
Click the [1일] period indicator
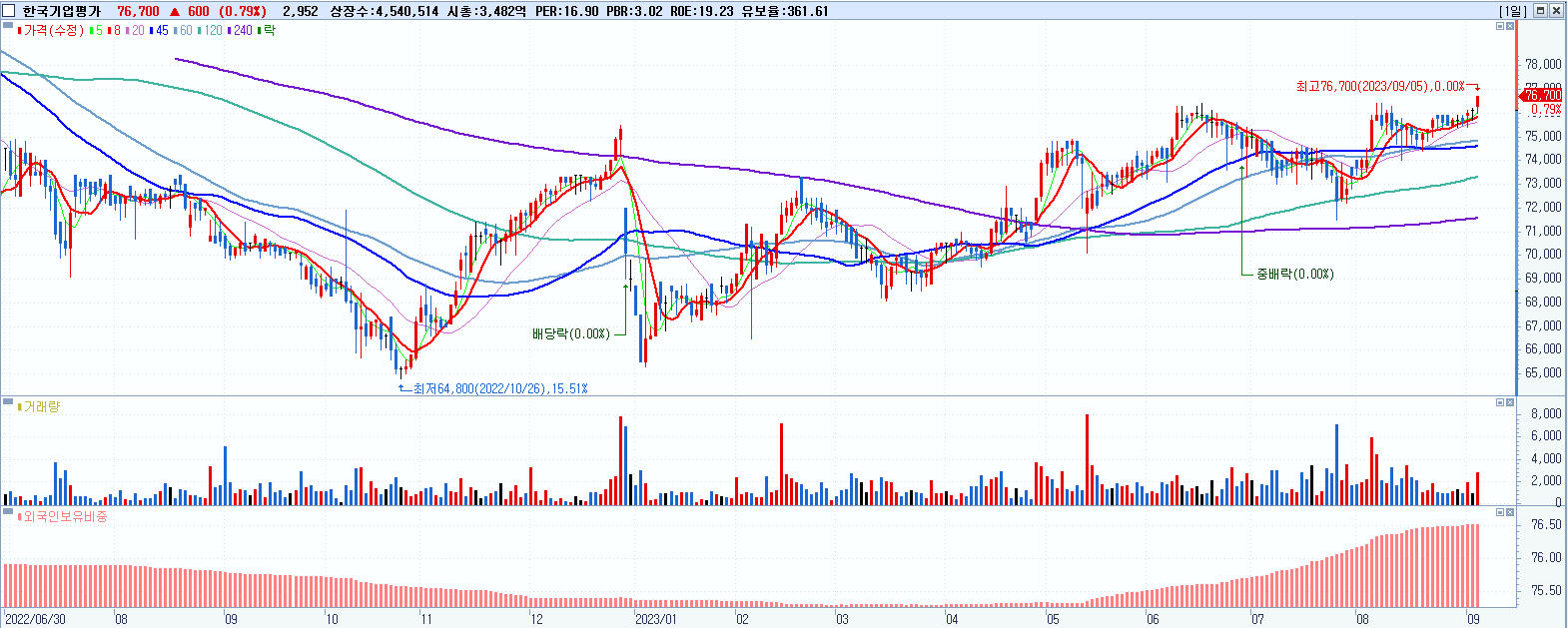[x=1513, y=11]
